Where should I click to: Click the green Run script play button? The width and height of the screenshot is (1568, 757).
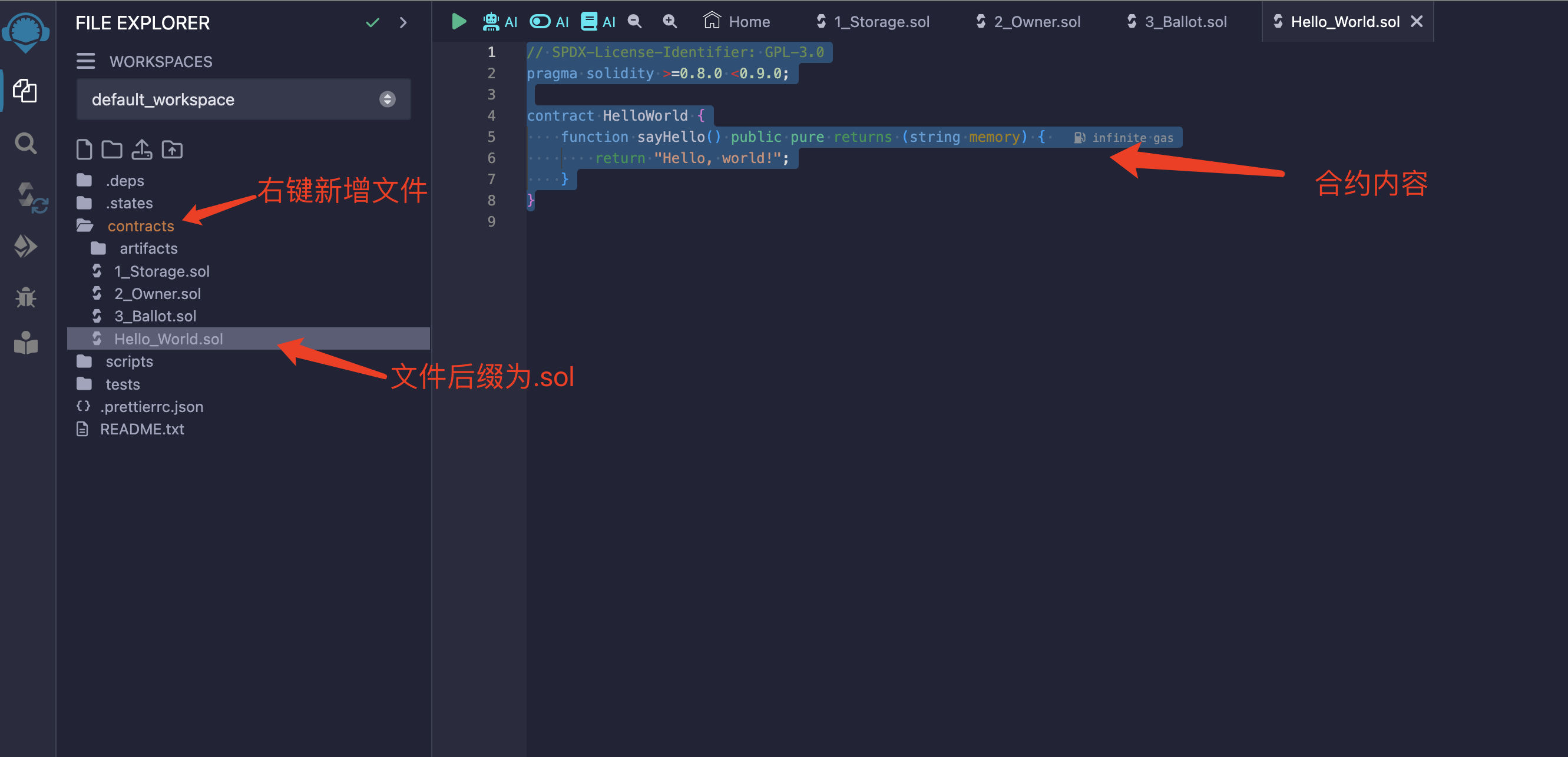459,22
